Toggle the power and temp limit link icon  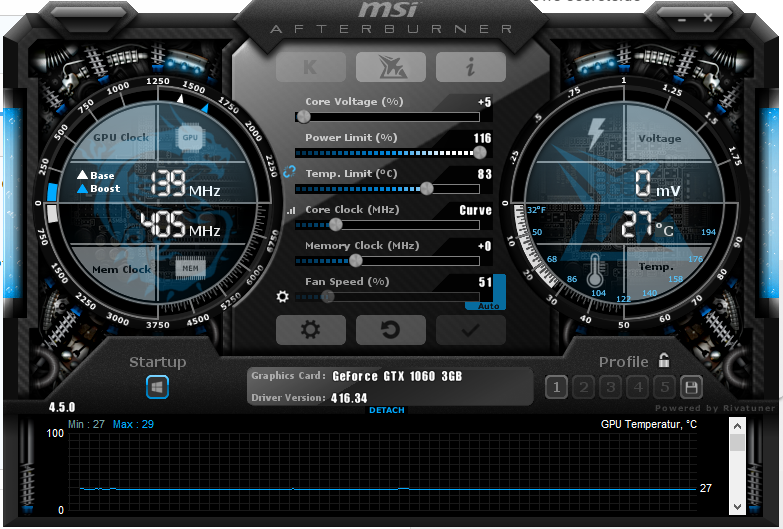coord(289,172)
